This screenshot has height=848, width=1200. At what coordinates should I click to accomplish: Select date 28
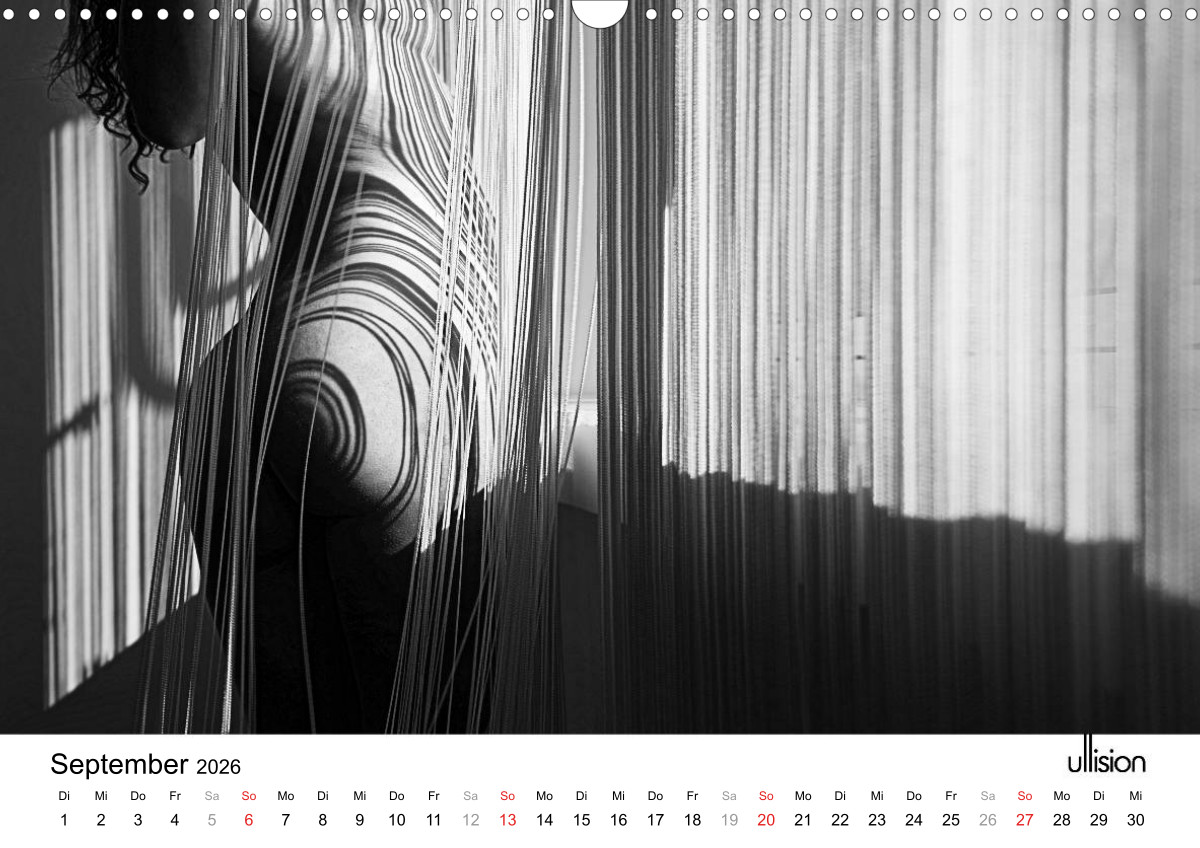tap(1062, 820)
